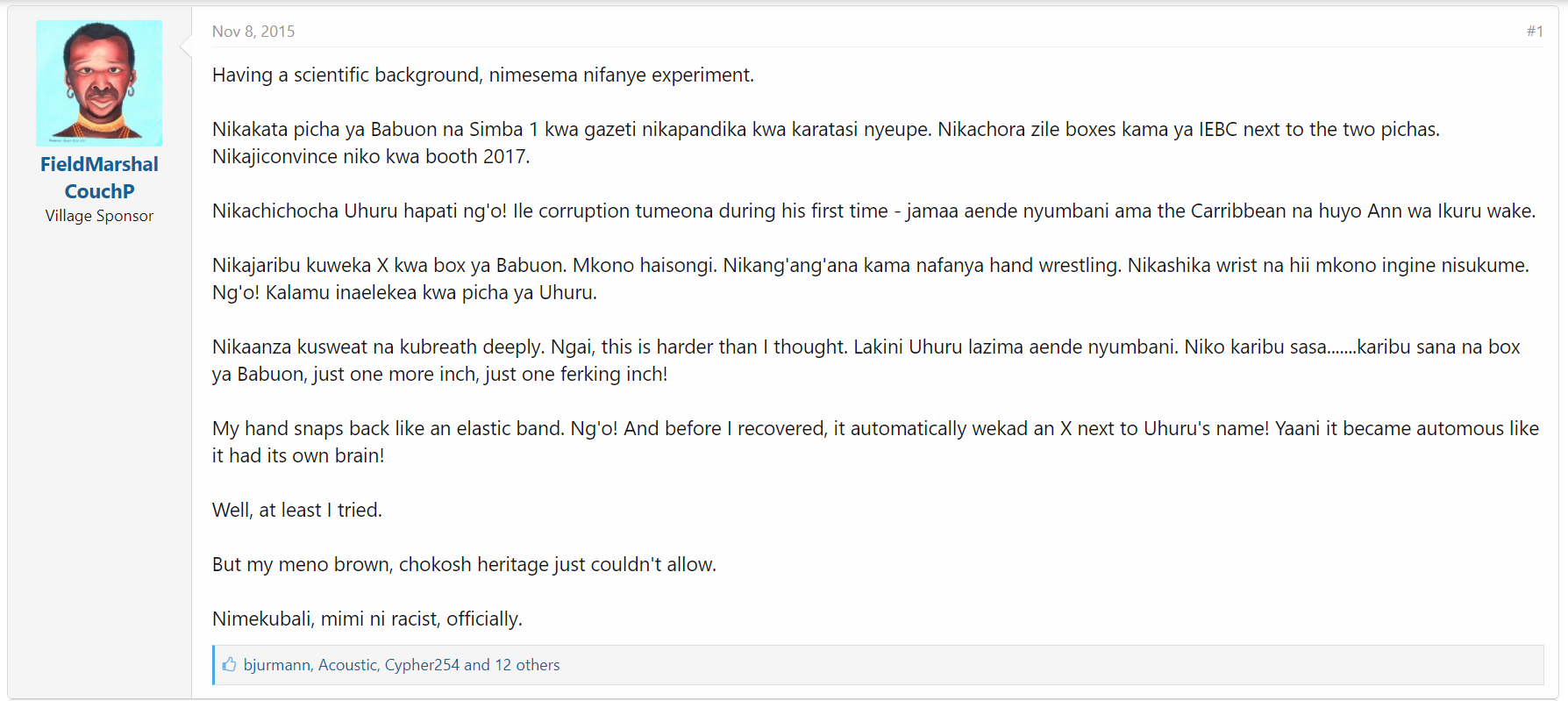Click the line 'Well, at least I tried.'
This screenshot has height=701, width=1568.
click(x=297, y=511)
